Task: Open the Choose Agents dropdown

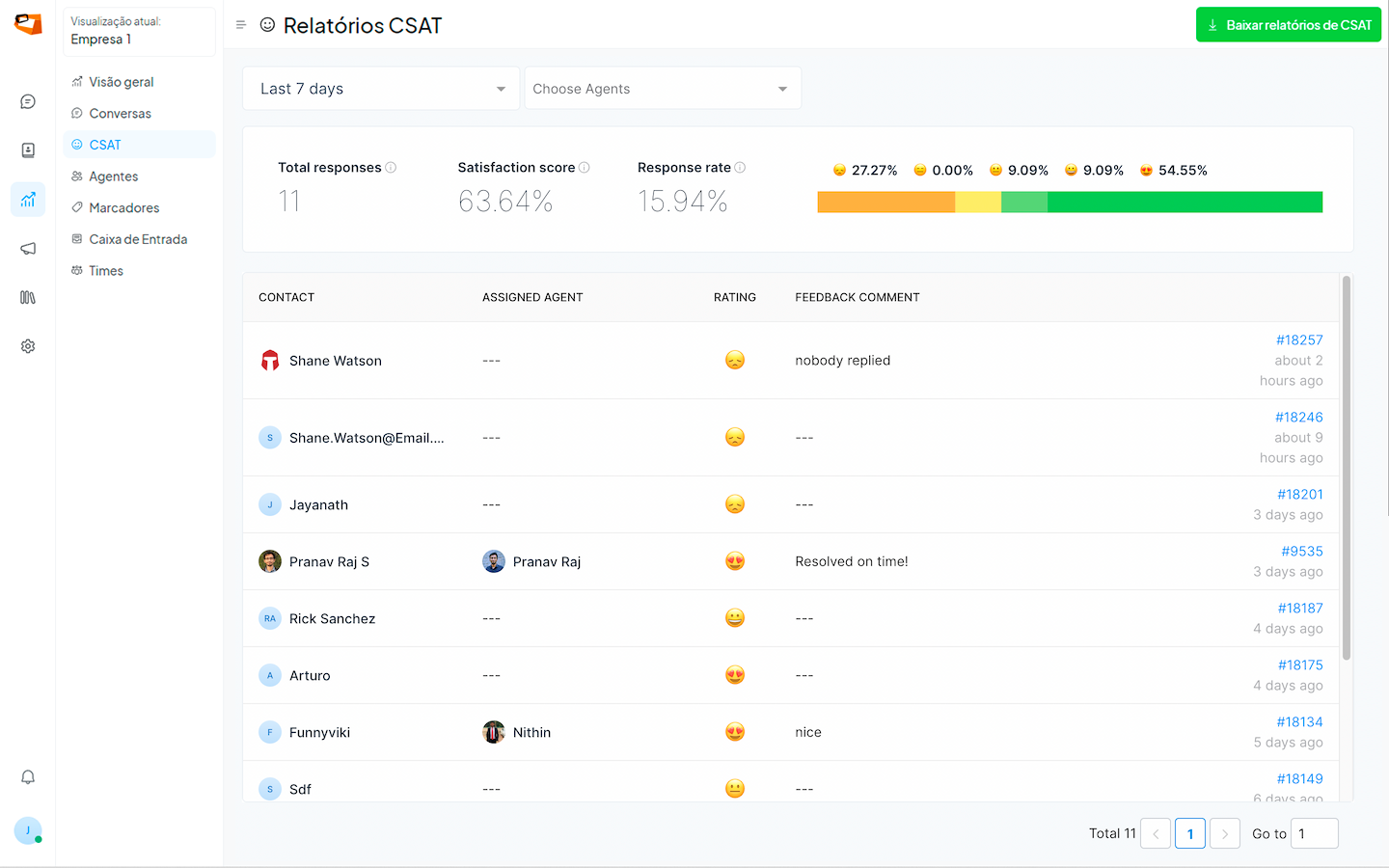Action: point(662,89)
